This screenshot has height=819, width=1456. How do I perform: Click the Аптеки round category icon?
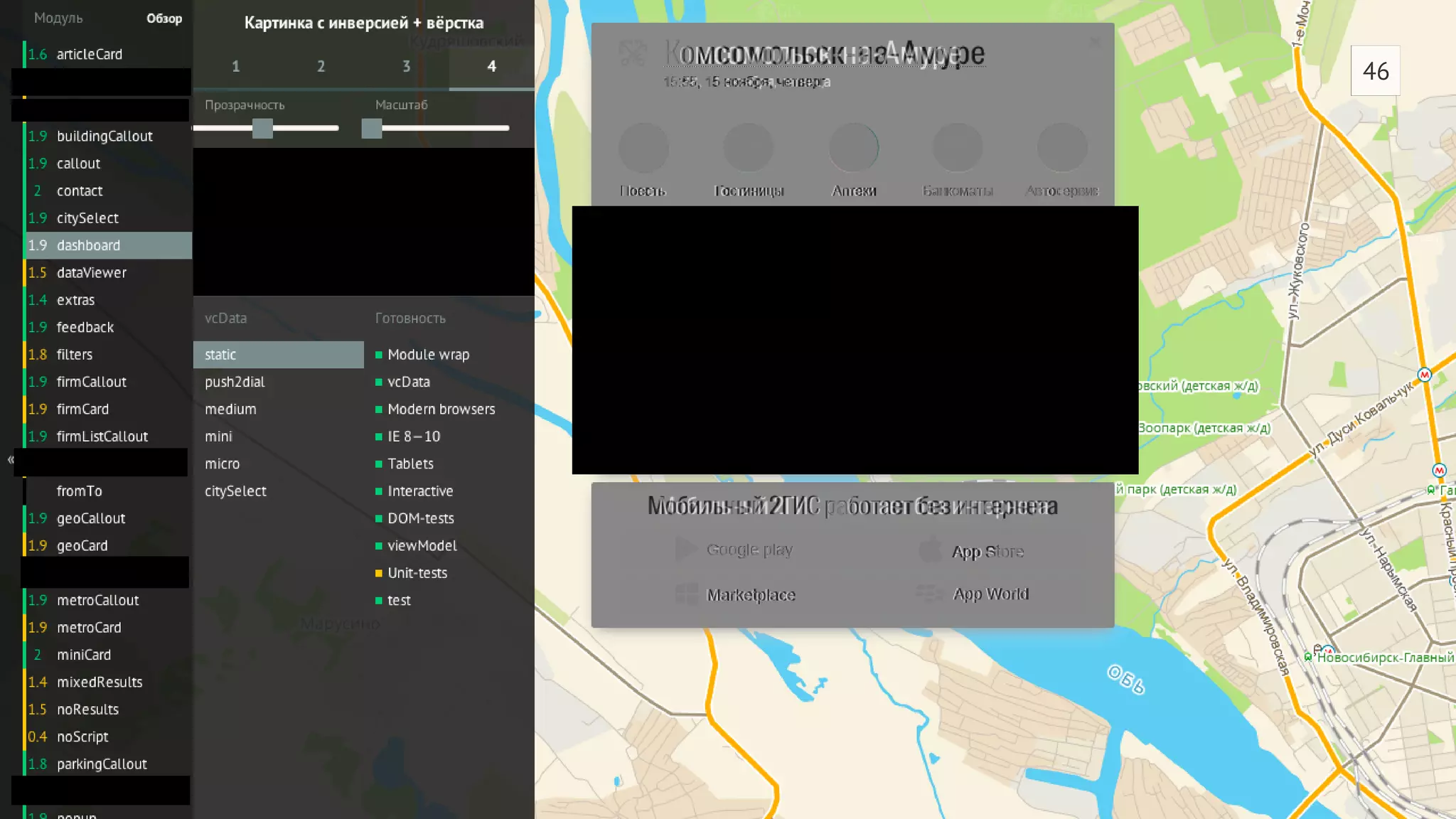[853, 148]
